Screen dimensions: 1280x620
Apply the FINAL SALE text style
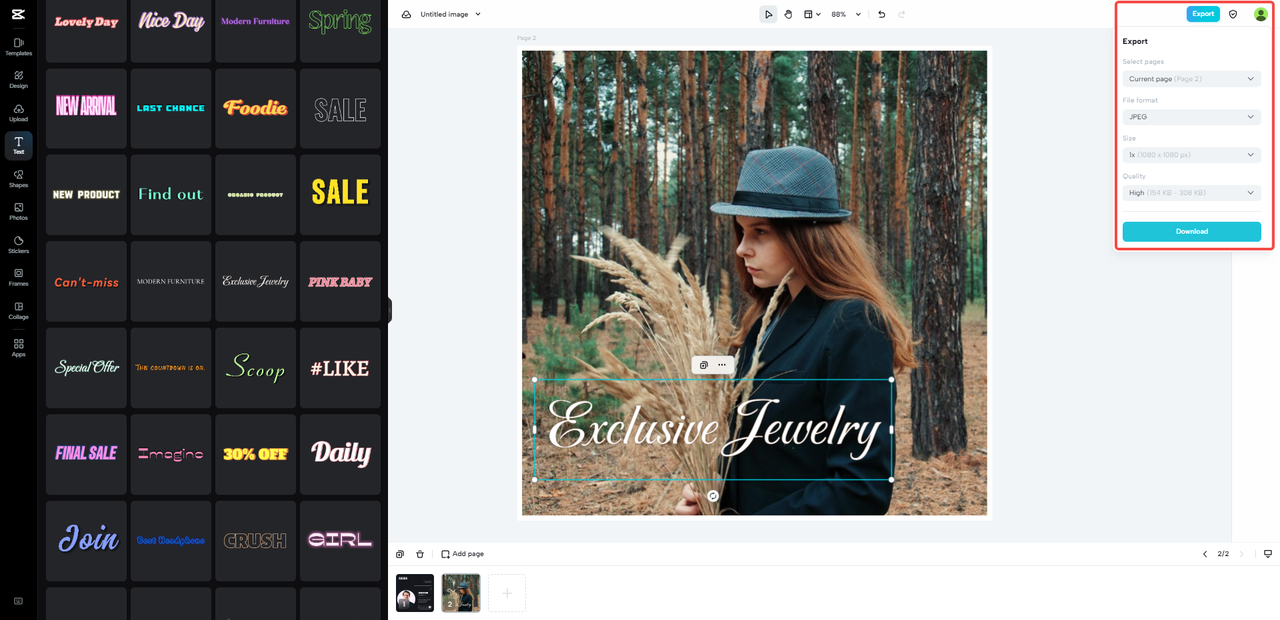(x=86, y=454)
